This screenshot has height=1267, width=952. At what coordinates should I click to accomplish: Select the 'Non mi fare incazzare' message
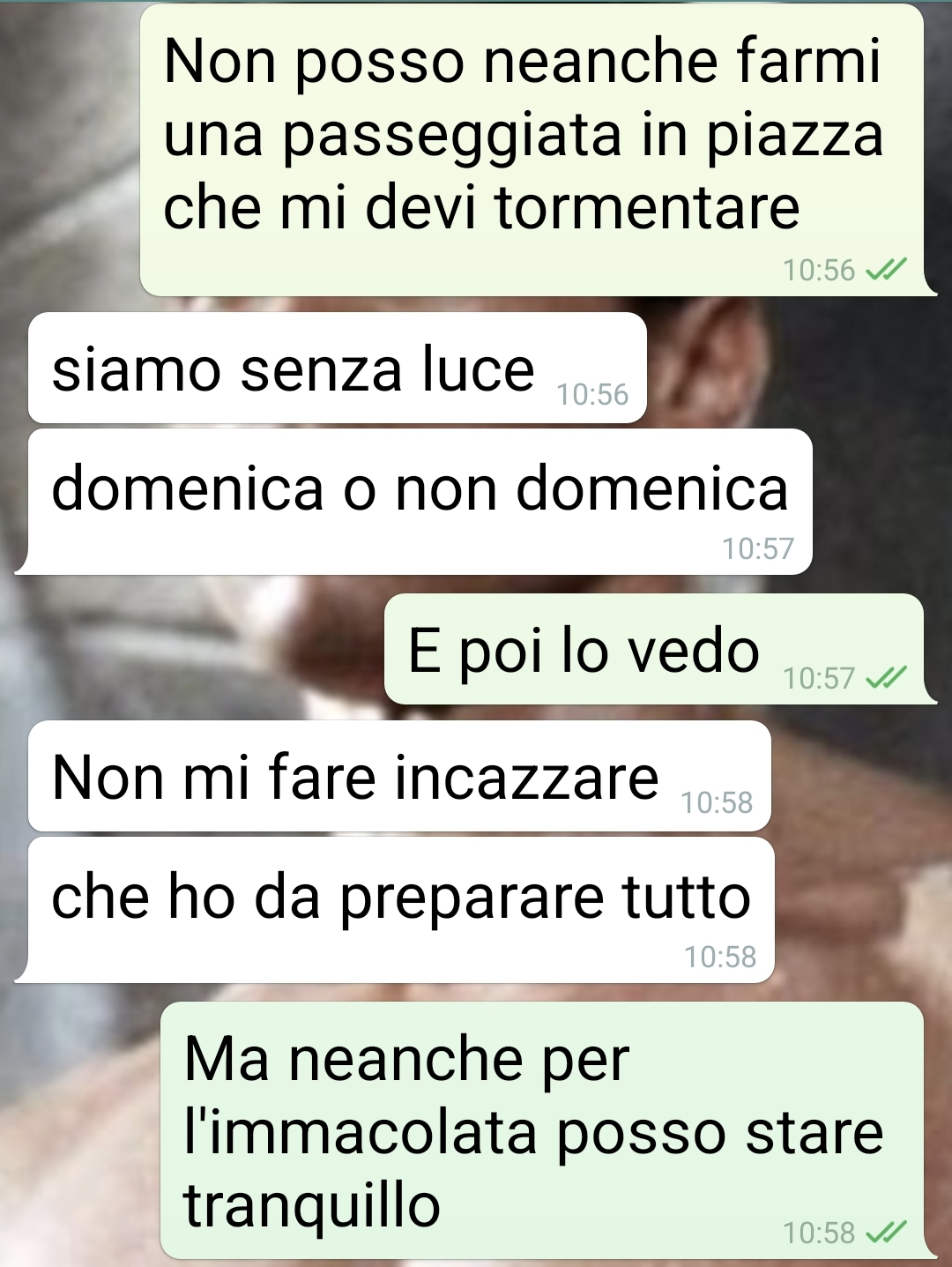tap(399, 776)
